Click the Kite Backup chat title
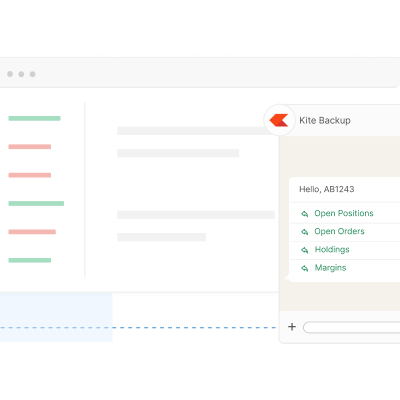This screenshot has height=400, width=400. coord(325,120)
